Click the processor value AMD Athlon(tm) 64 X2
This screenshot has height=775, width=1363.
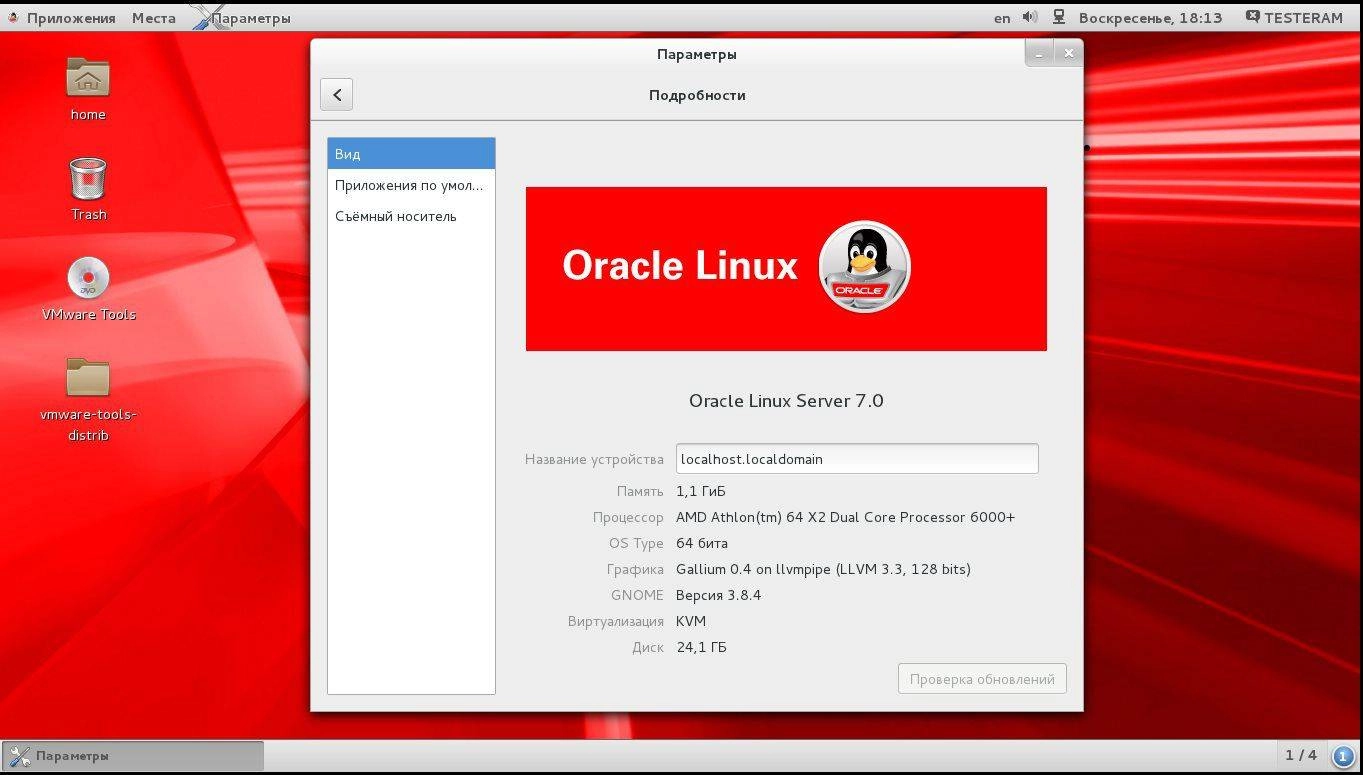coord(845,517)
